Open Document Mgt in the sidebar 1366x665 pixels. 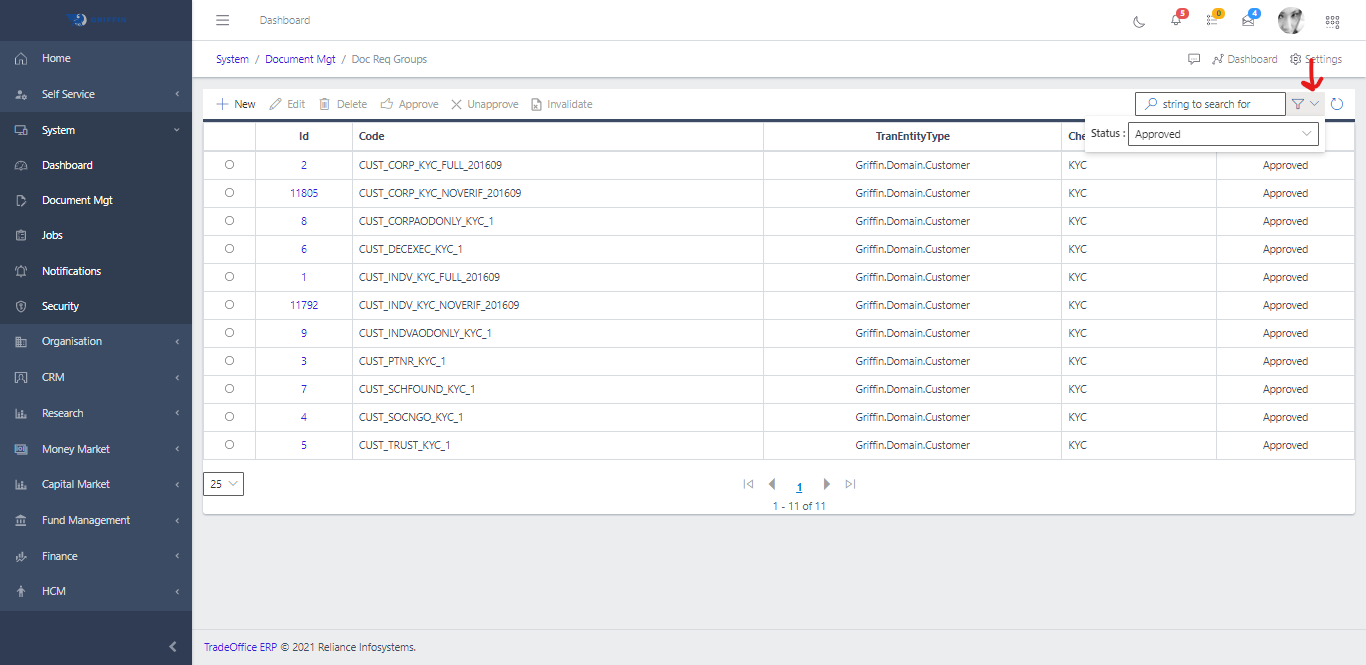coord(79,199)
